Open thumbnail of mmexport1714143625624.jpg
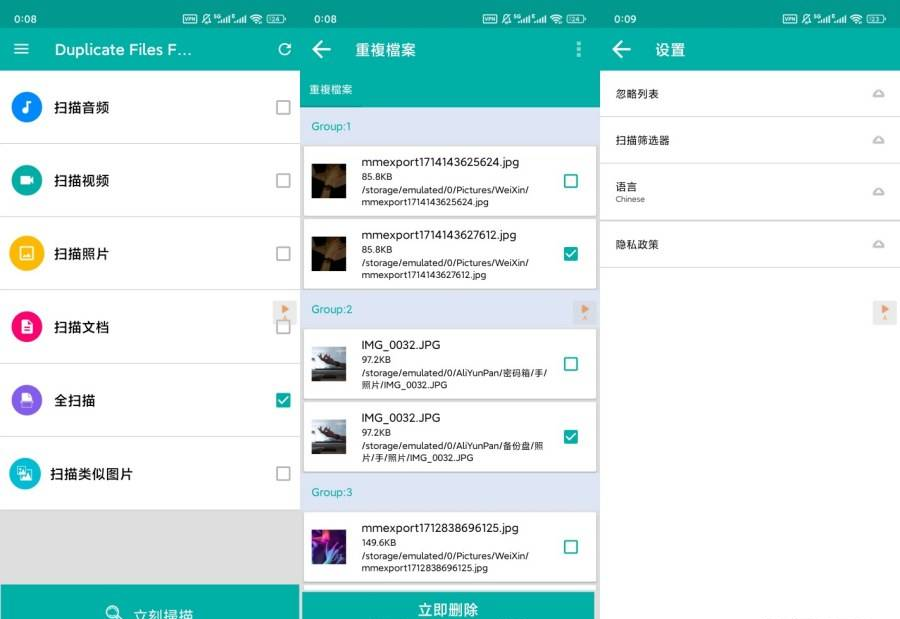The image size is (900, 619). click(328, 181)
